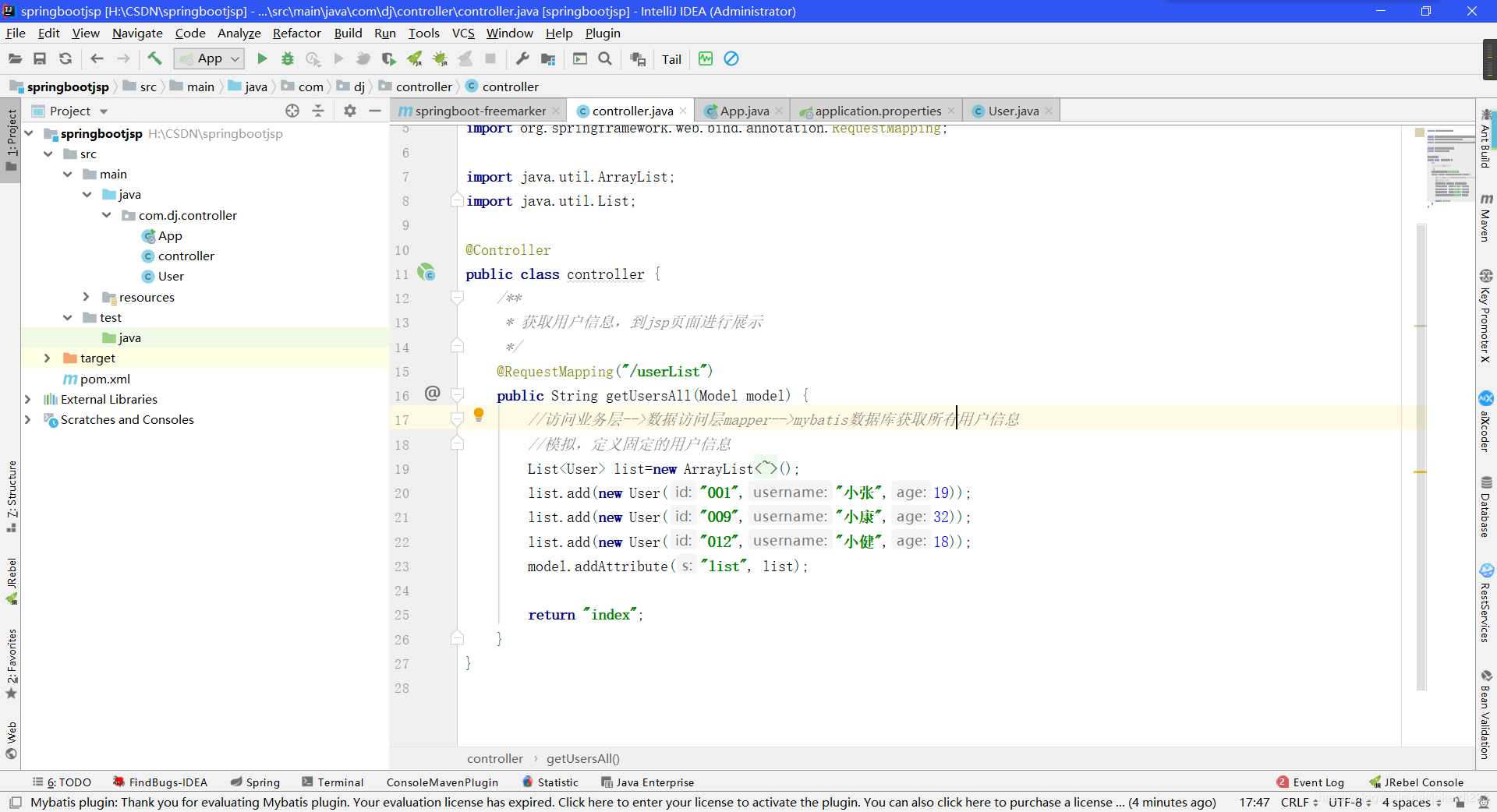1497x812 pixels.
Task: Collapse the com.dj.controller package node
Action: [x=107, y=215]
